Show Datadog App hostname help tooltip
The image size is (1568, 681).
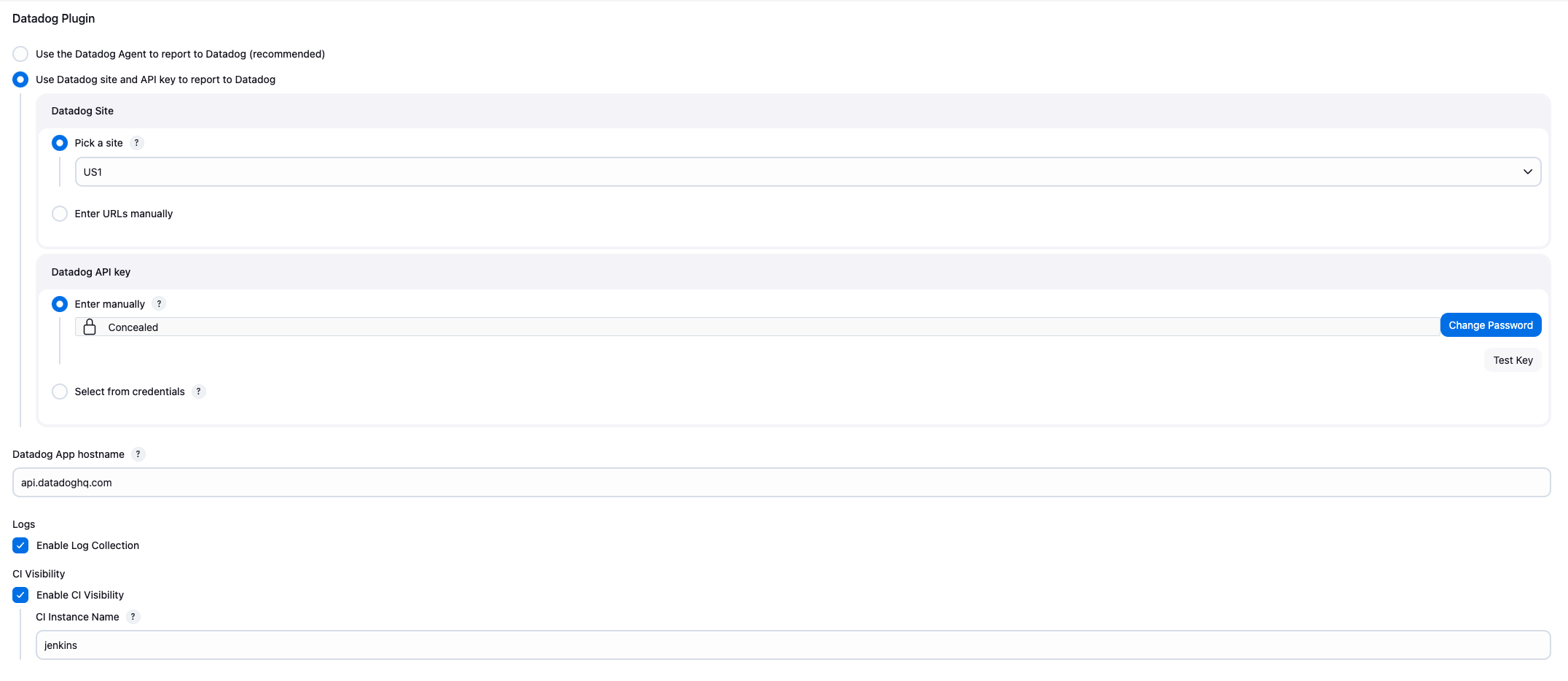(x=138, y=454)
